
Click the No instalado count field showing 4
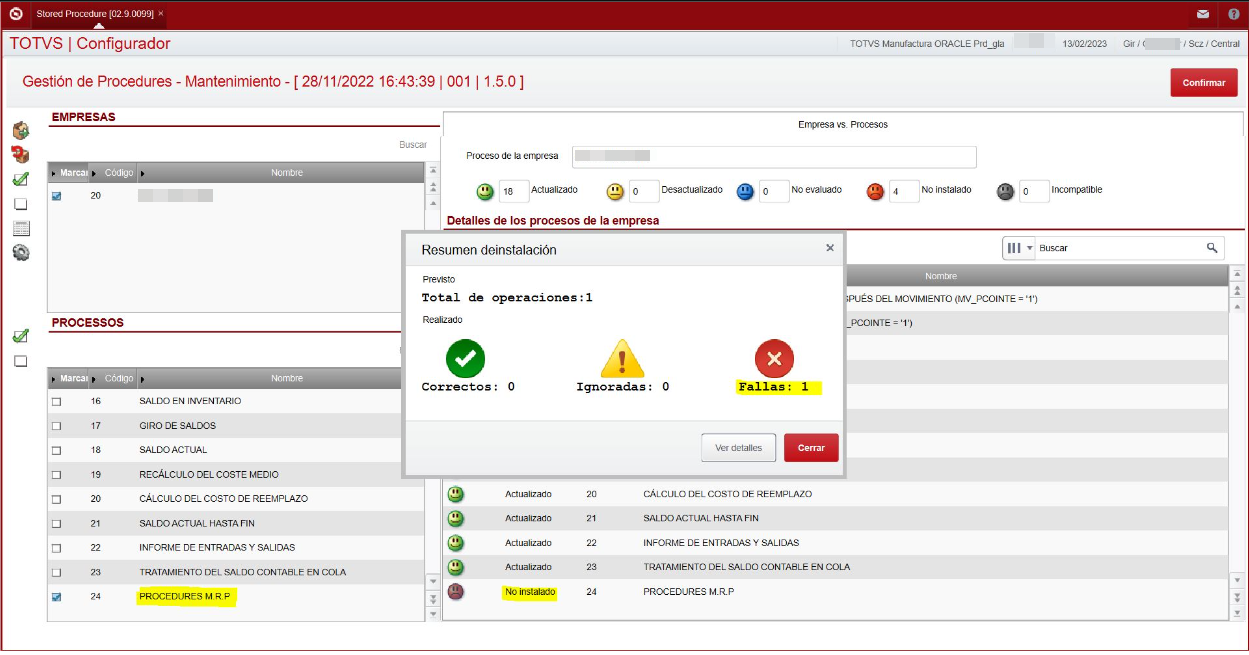click(x=904, y=191)
